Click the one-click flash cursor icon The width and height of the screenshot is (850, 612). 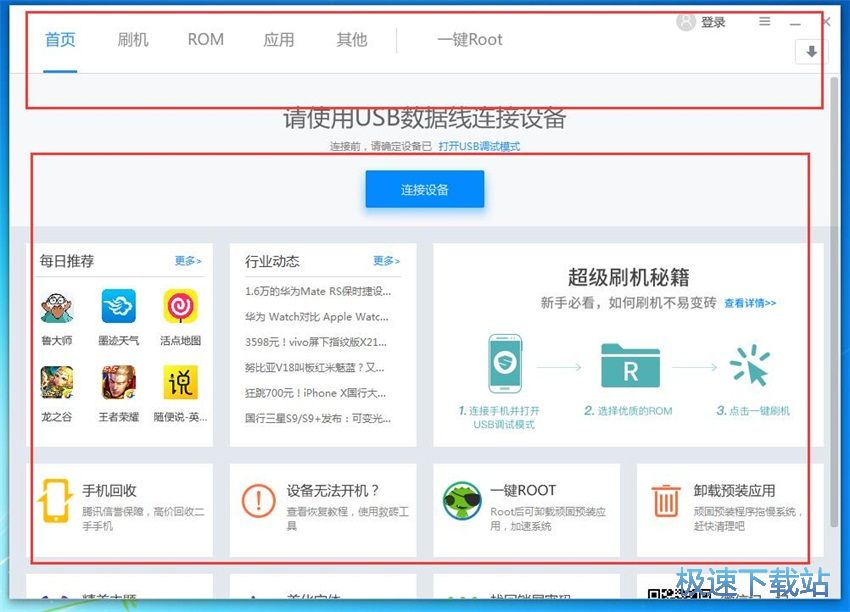750,366
